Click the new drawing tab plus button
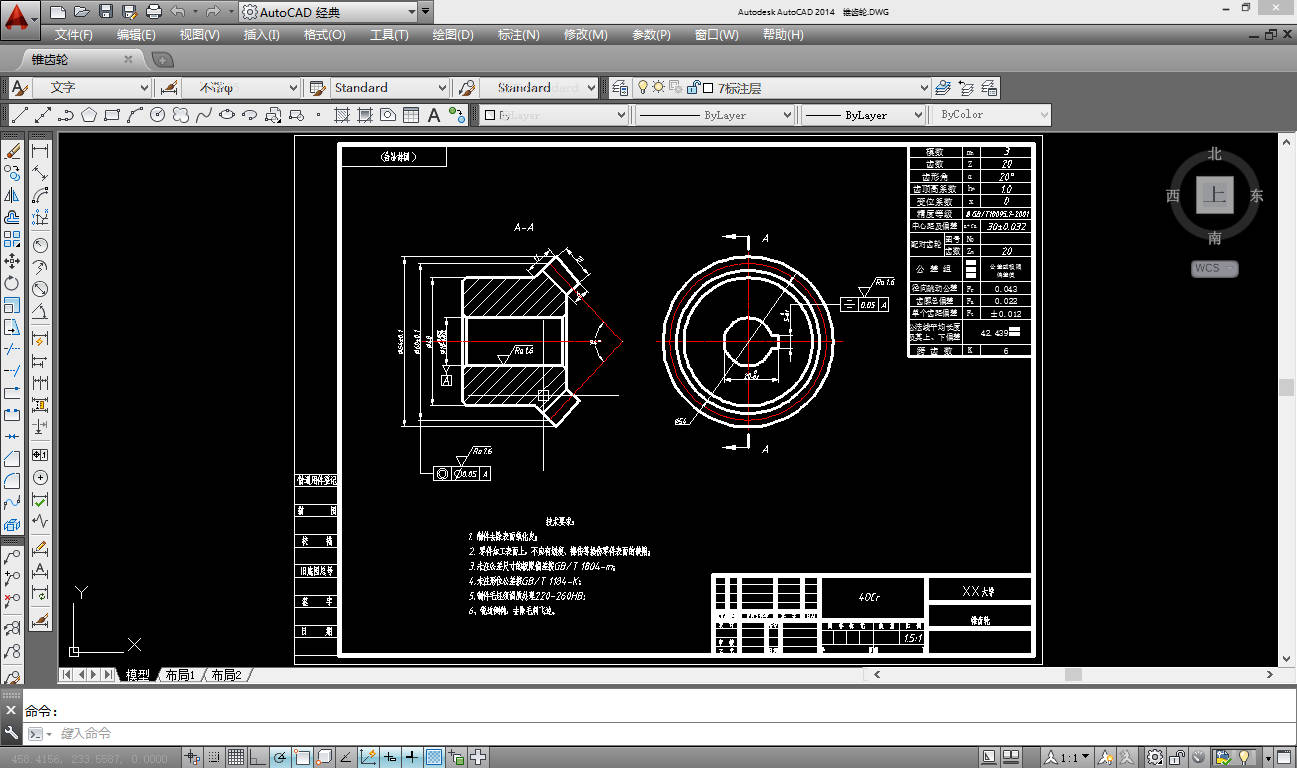 pos(162,60)
